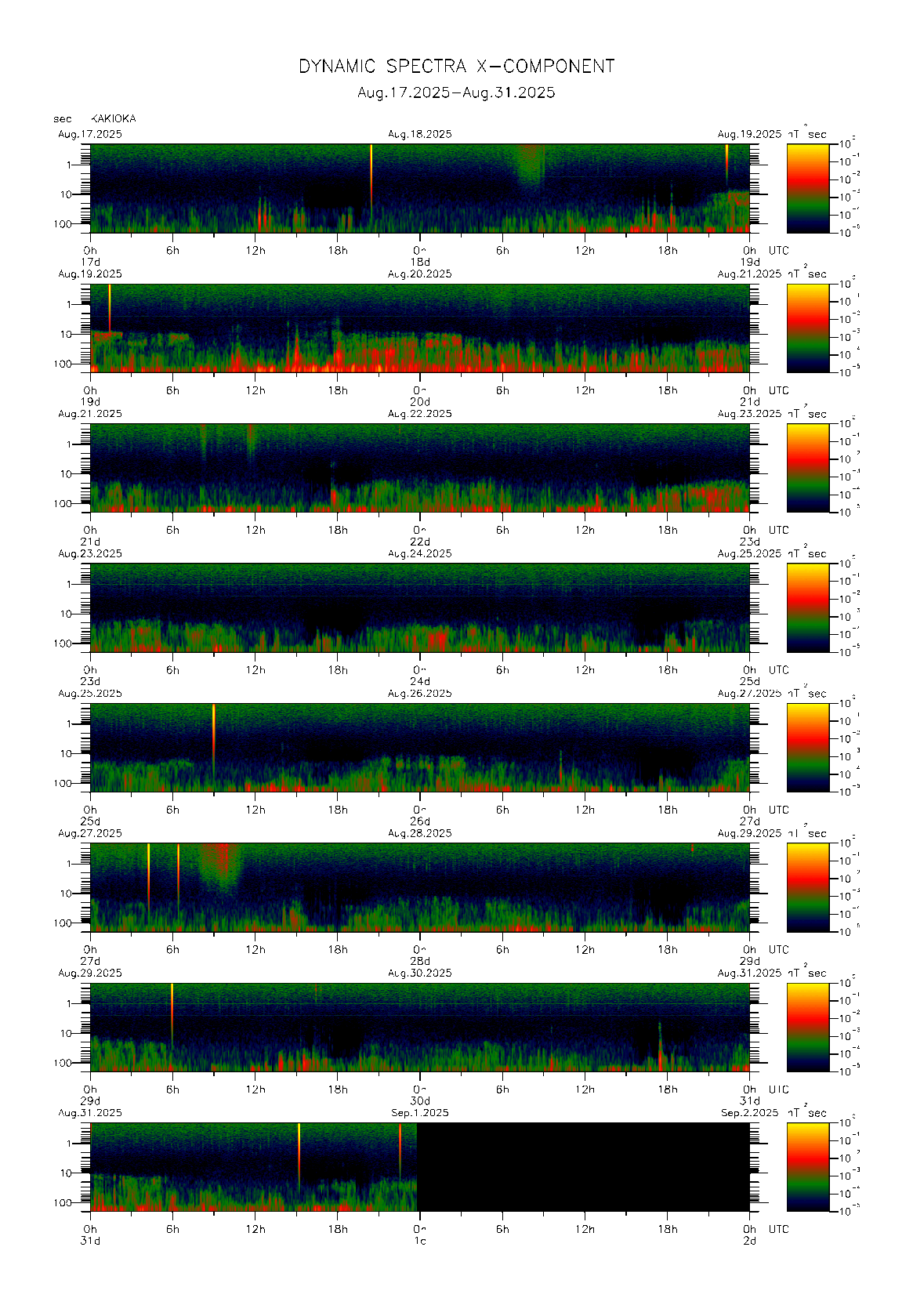913x1316 pixels.
Task: Click the spike near the top spectrogram's right edge
Action: click(726, 161)
